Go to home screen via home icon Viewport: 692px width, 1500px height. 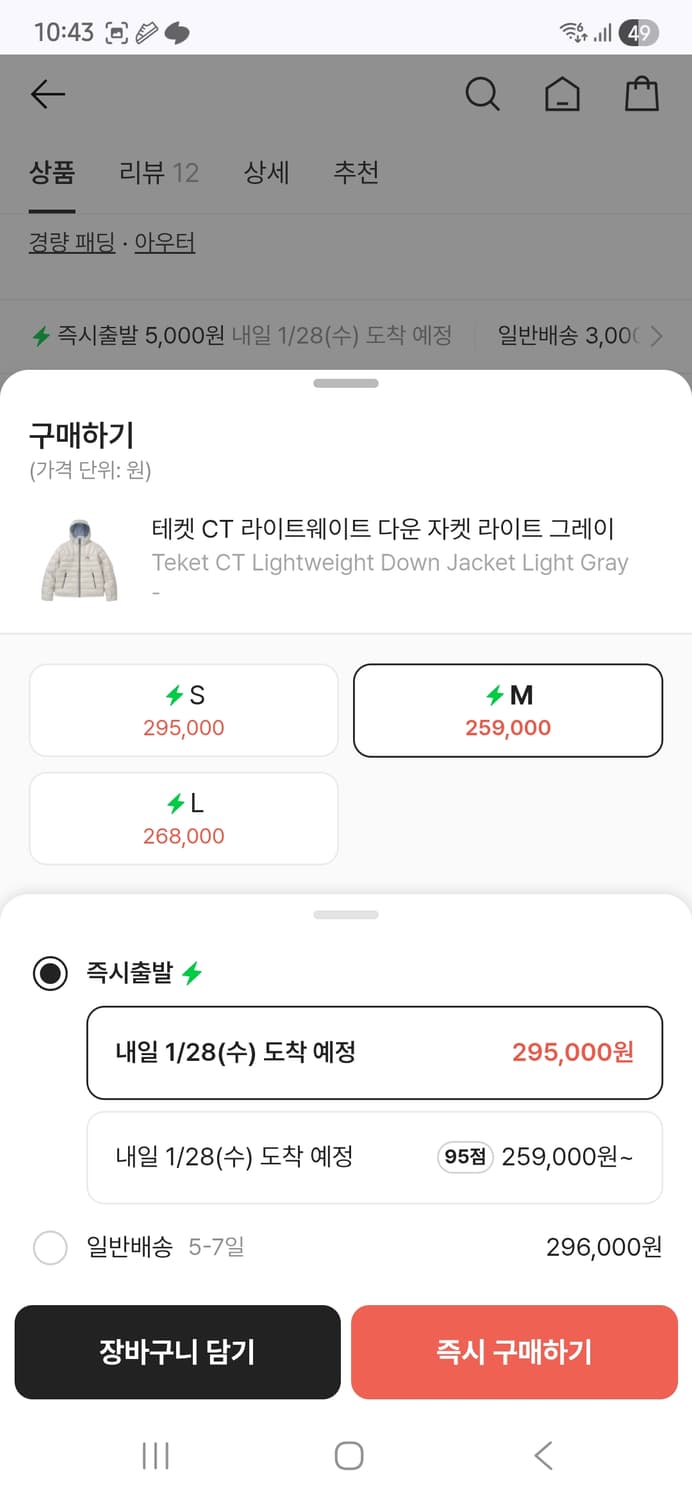click(562, 93)
